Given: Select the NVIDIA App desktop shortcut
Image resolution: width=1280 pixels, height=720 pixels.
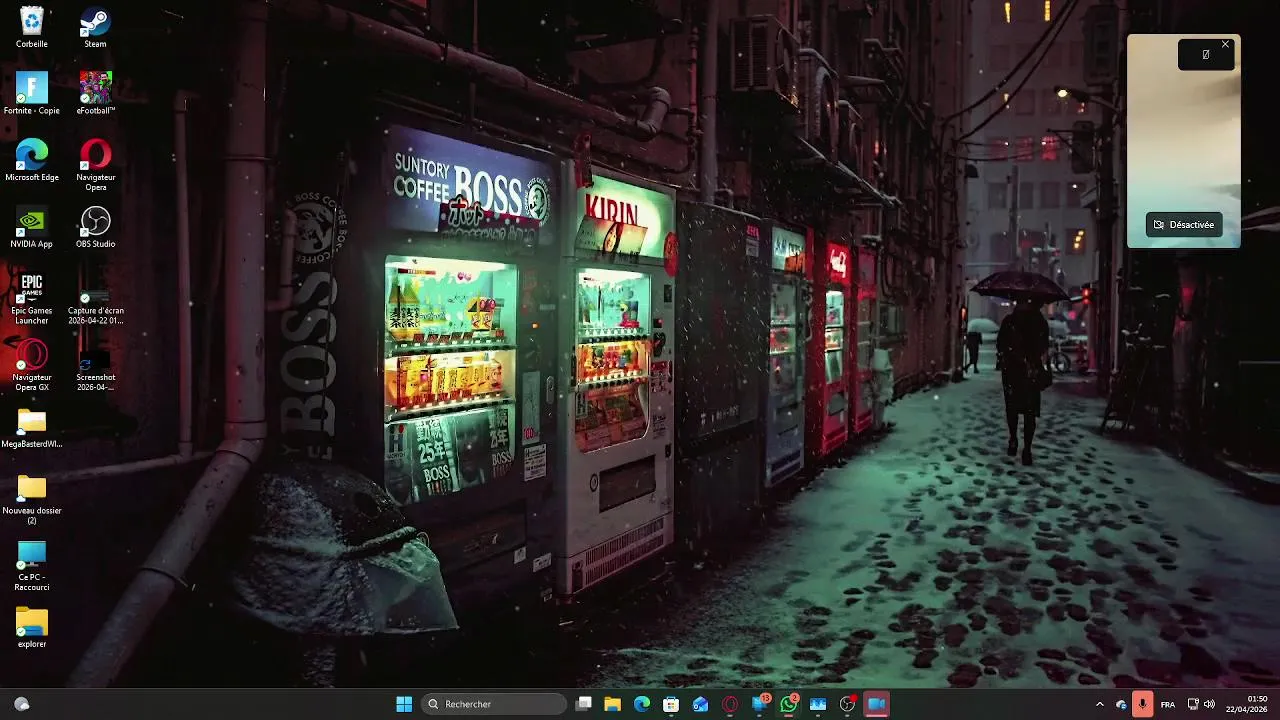Looking at the screenshot, I should [x=32, y=227].
